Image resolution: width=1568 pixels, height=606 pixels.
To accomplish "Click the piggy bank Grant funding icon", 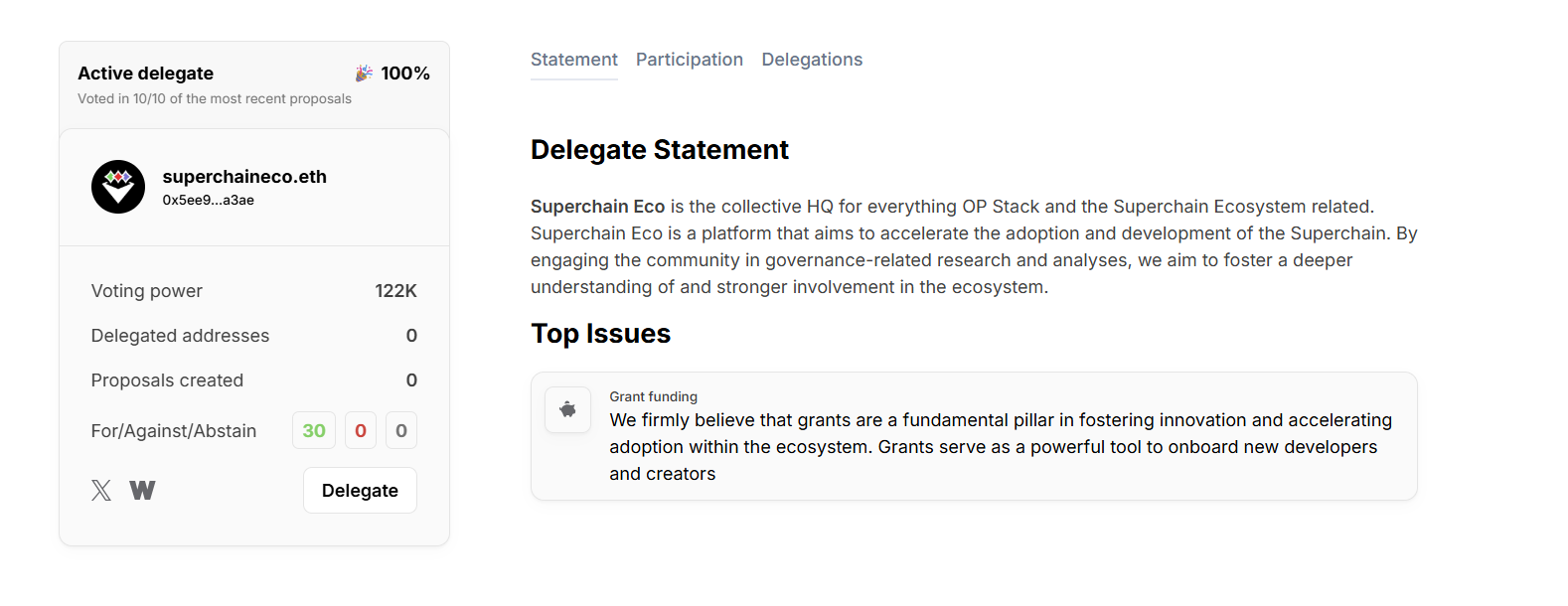I will [x=568, y=409].
